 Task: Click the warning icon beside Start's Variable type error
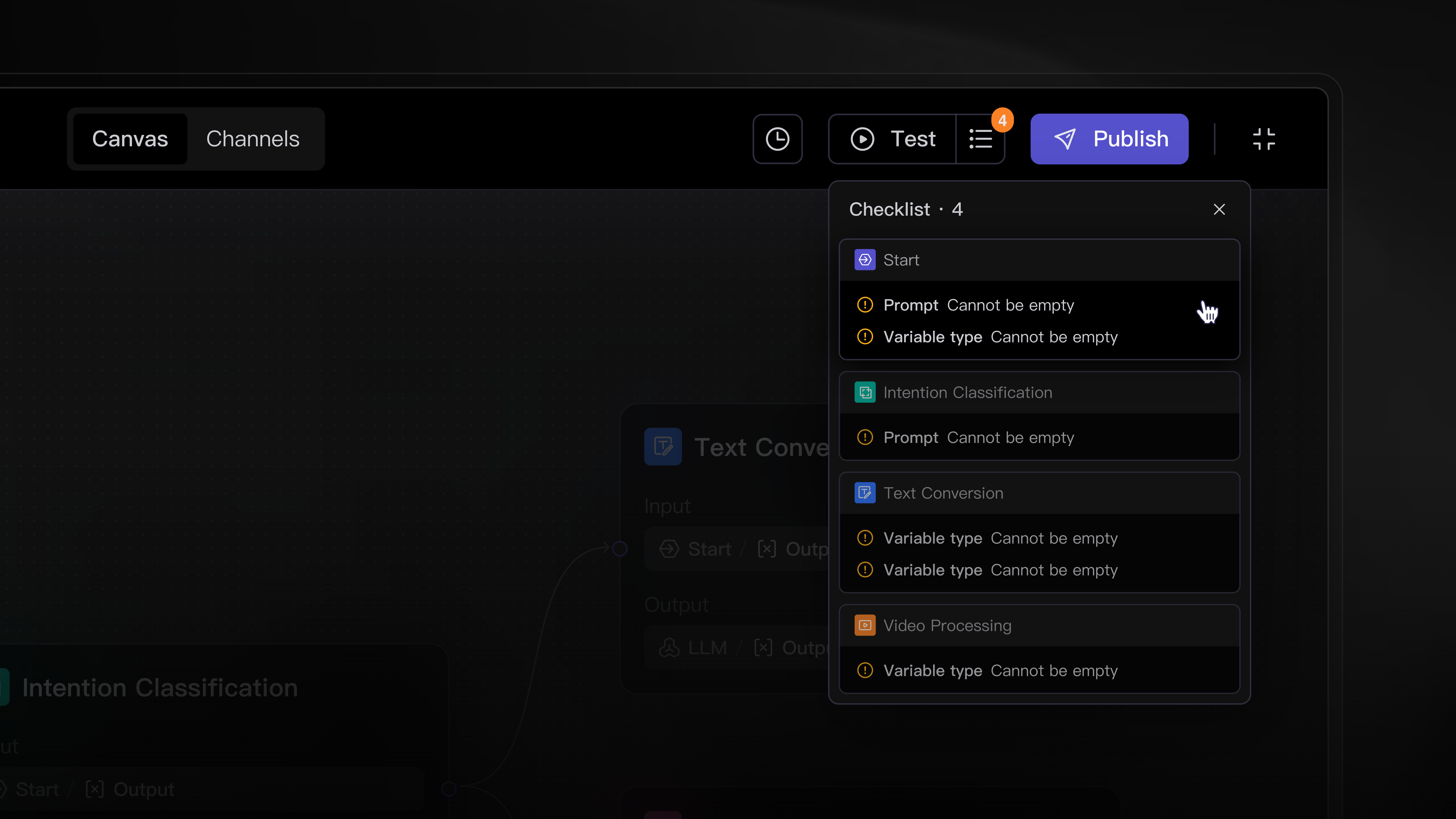pyautogui.click(x=865, y=337)
